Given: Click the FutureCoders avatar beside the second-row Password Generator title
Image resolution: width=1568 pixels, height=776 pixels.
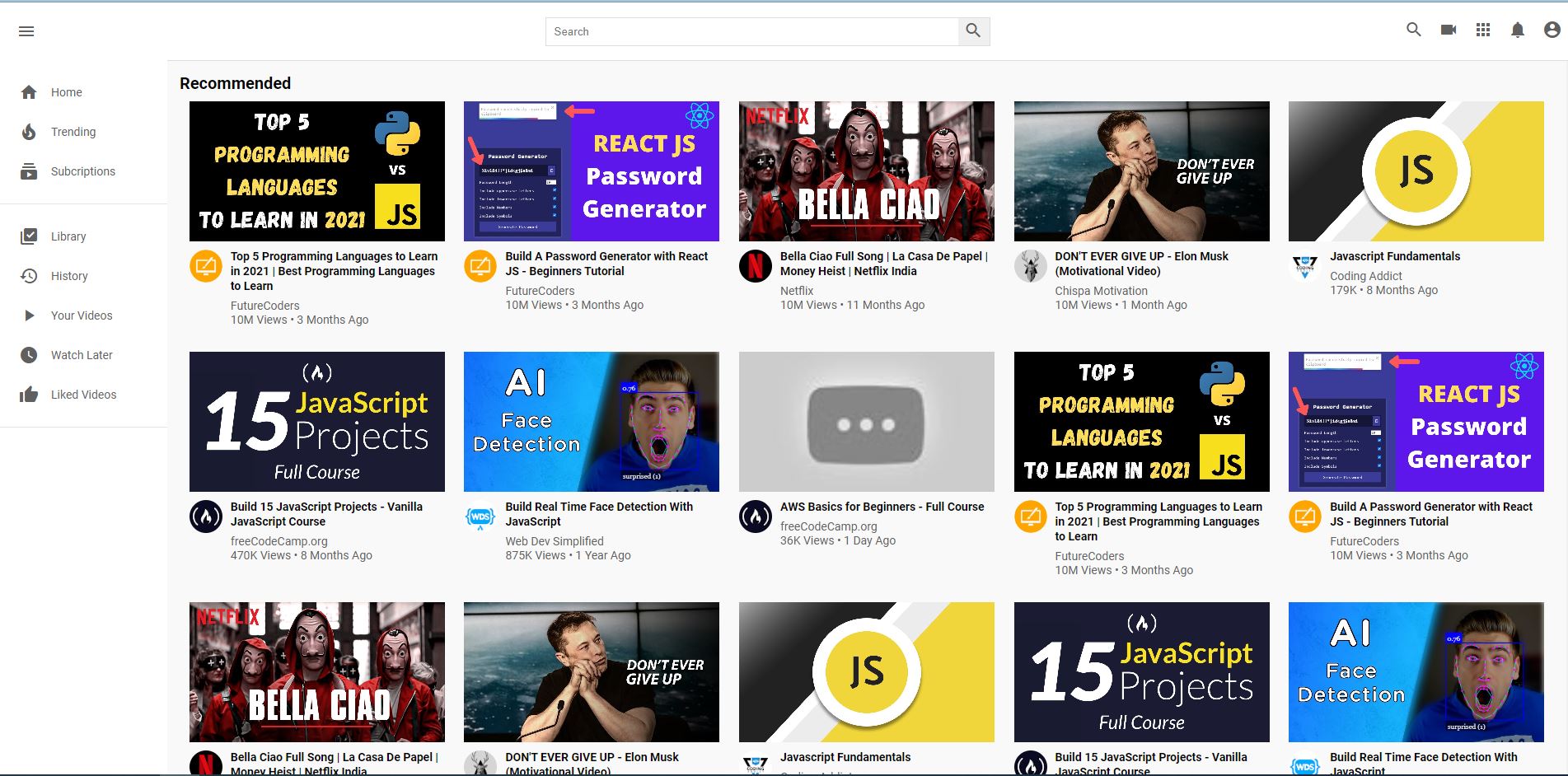Looking at the screenshot, I should [1305, 517].
